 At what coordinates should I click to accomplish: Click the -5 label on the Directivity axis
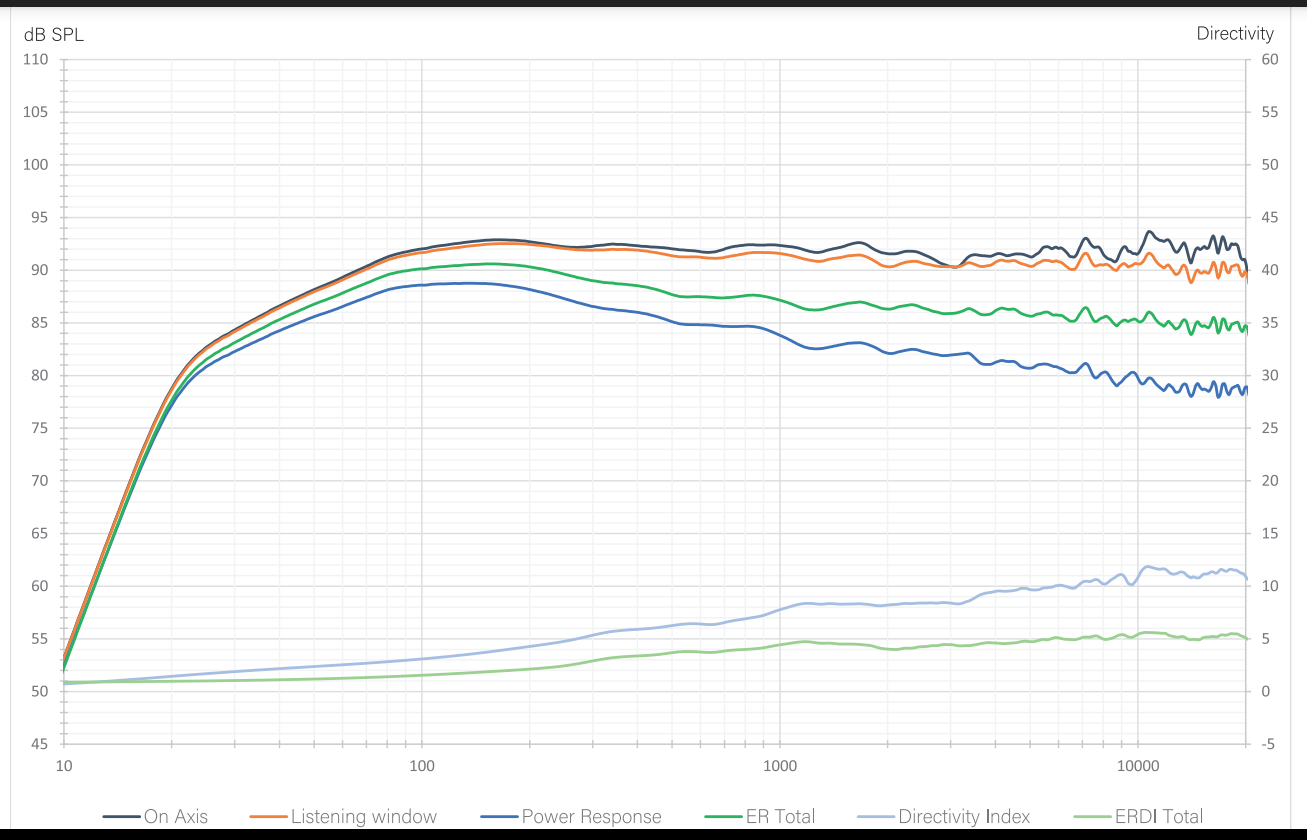pos(1265,744)
